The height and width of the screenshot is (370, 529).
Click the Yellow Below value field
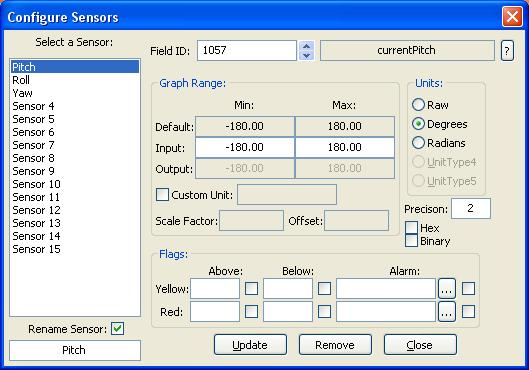tap(288, 288)
